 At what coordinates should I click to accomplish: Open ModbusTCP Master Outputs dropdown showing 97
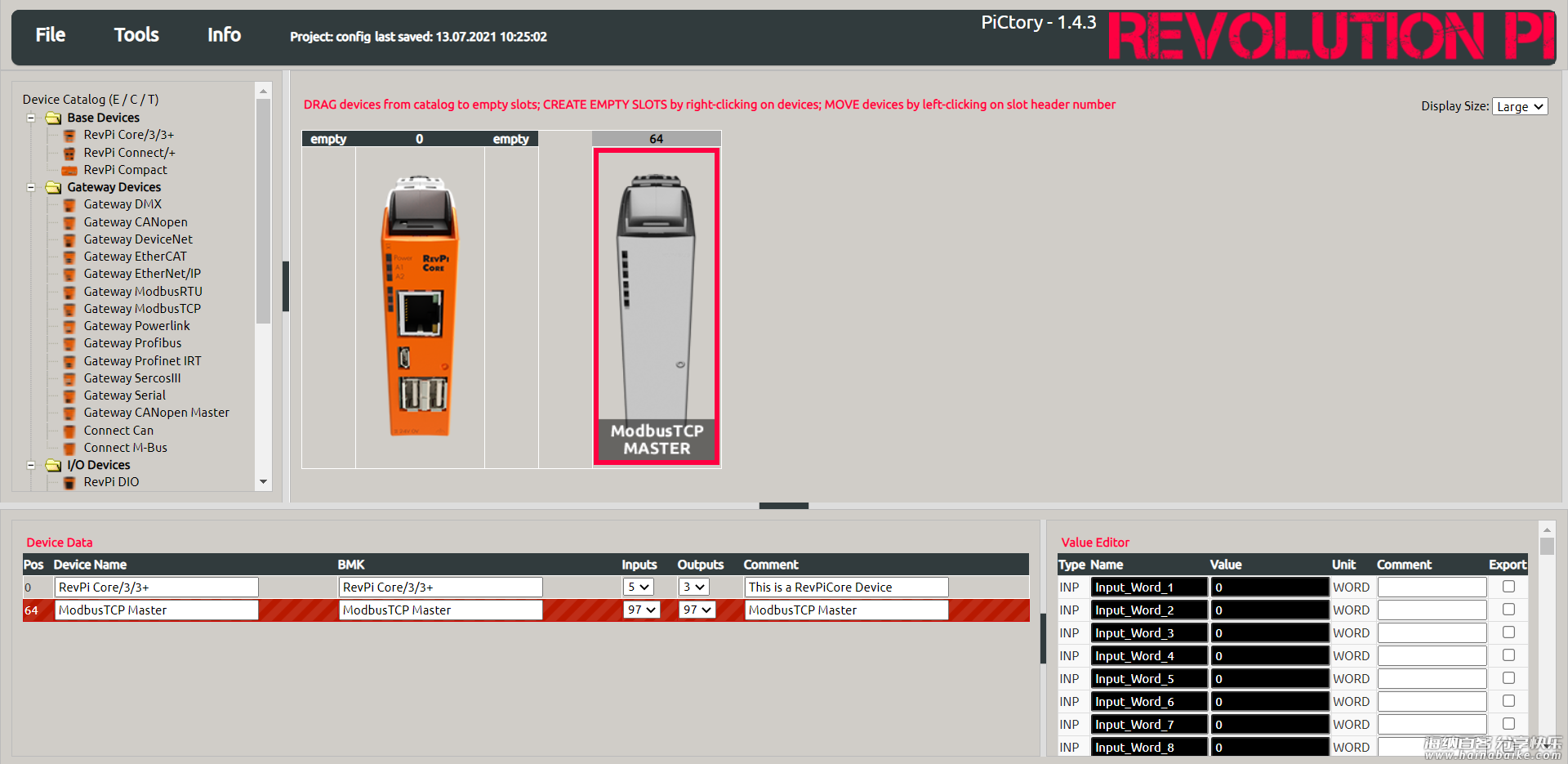(697, 610)
